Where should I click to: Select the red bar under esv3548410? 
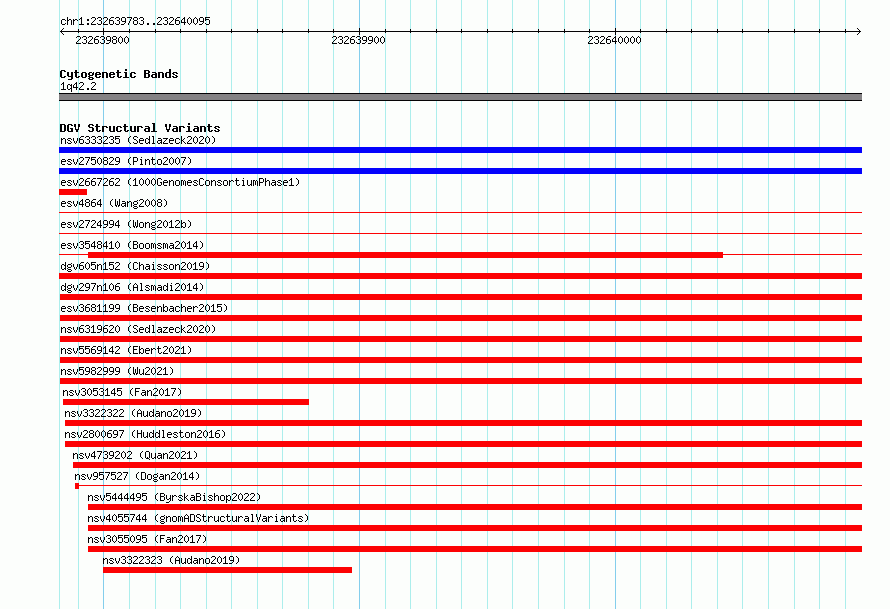(x=405, y=255)
